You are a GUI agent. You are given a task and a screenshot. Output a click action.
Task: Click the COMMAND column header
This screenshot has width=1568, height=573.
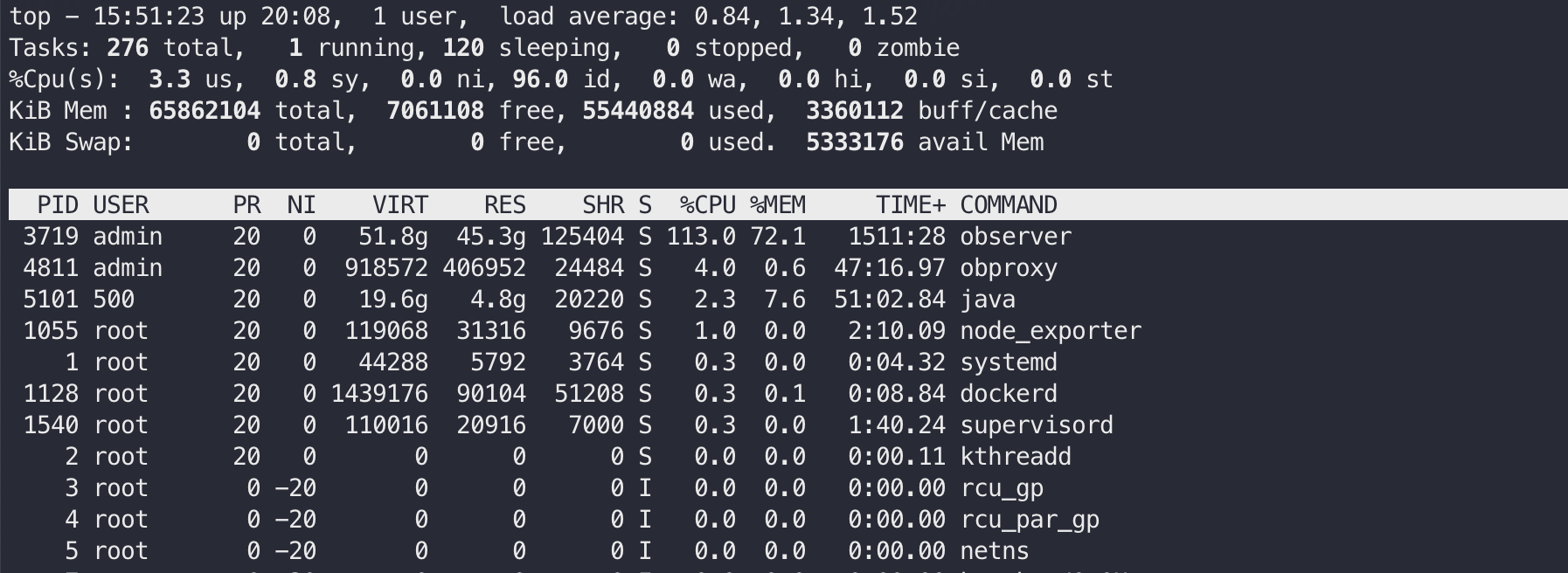[1009, 205]
